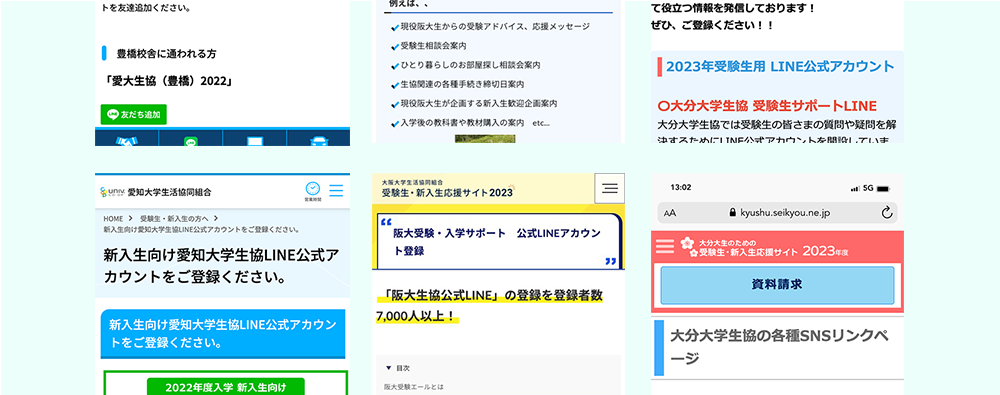Click the UNIV co-op logo for 愛知大学生活協同組合
The width and height of the screenshot is (1000, 395).
point(112,191)
